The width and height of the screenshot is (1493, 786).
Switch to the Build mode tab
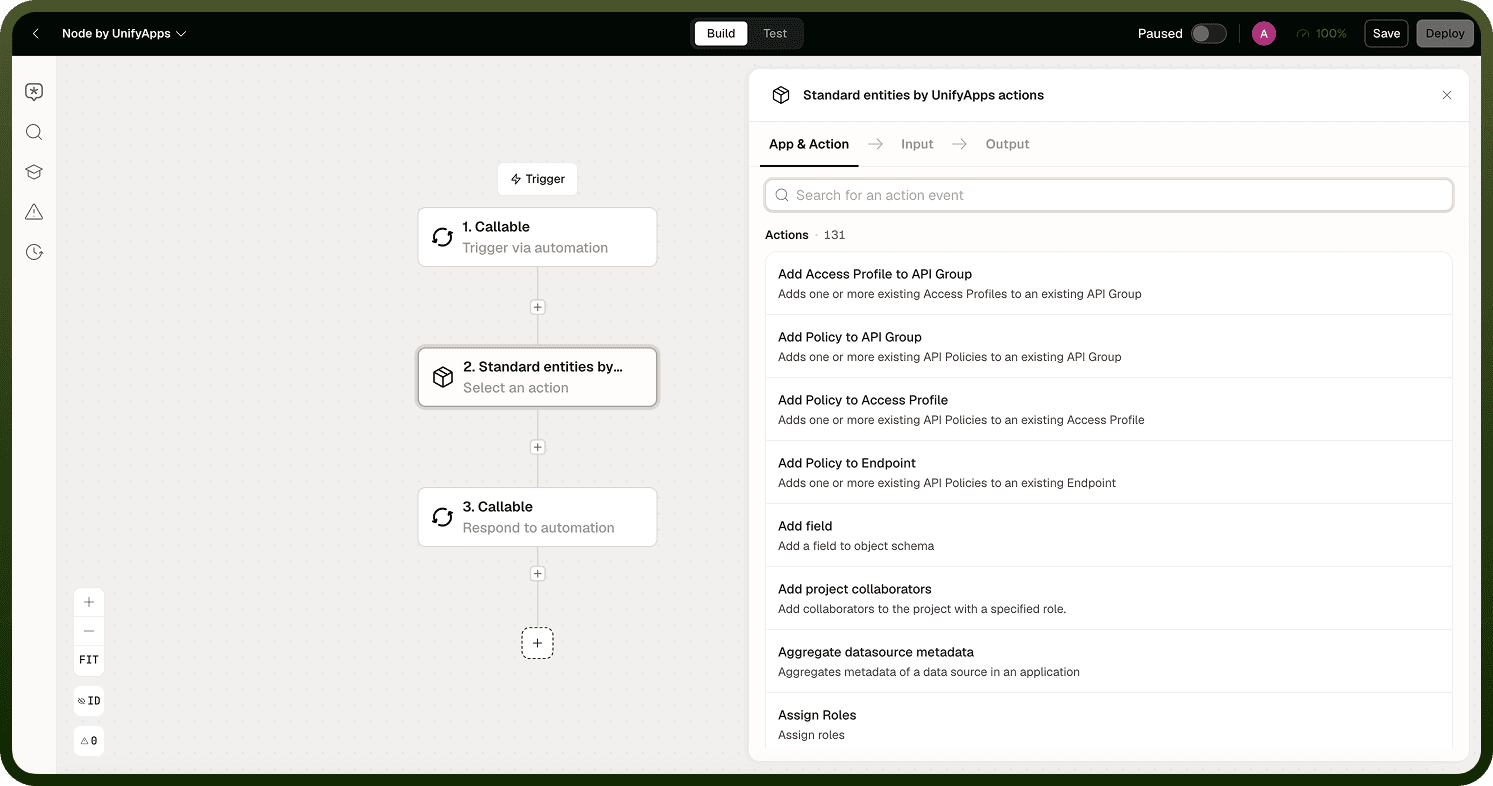[x=721, y=34]
